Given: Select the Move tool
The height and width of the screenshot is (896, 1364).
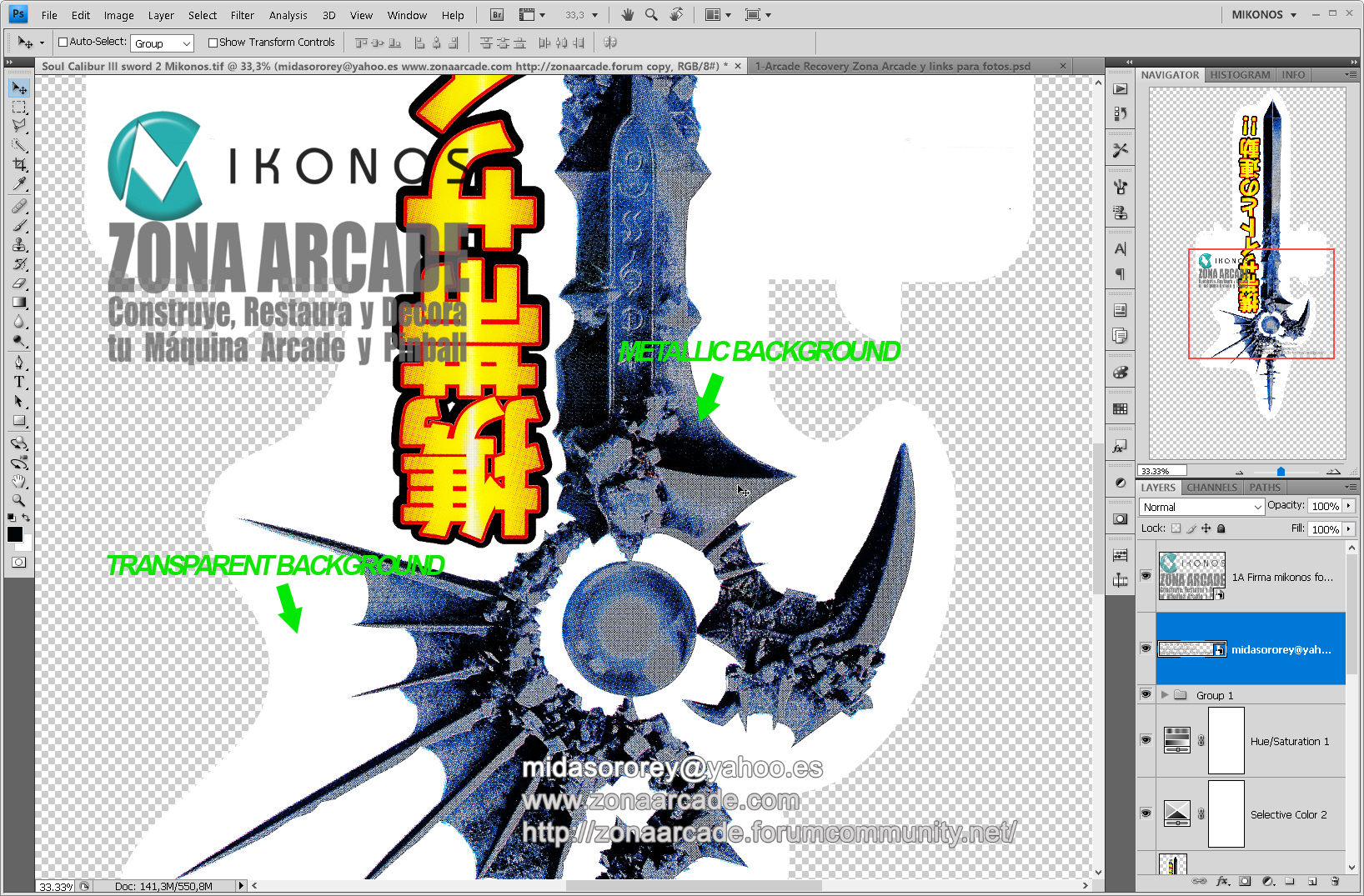Looking at the screenshot, I should coord(19,88).
